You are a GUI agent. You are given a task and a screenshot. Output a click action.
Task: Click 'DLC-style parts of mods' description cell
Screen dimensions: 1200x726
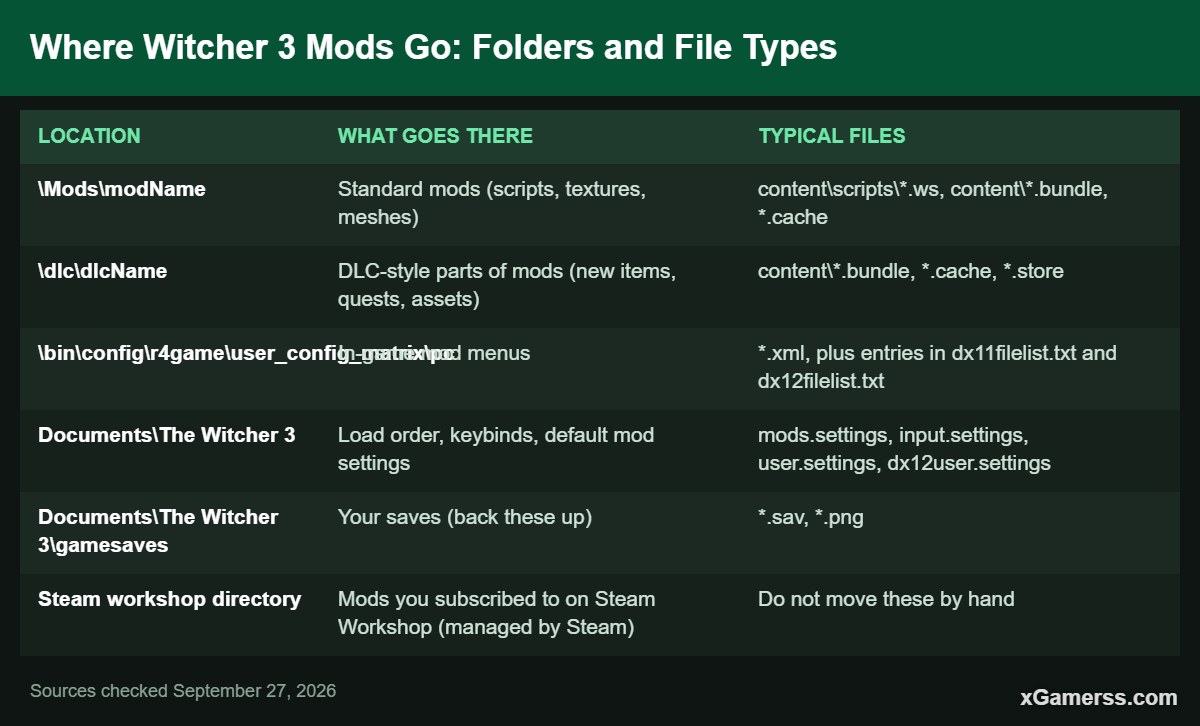tap(507, 285)
